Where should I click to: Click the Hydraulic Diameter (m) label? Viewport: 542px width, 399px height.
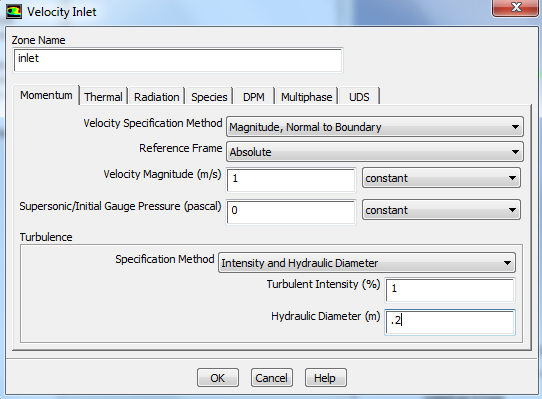point(326,316)
